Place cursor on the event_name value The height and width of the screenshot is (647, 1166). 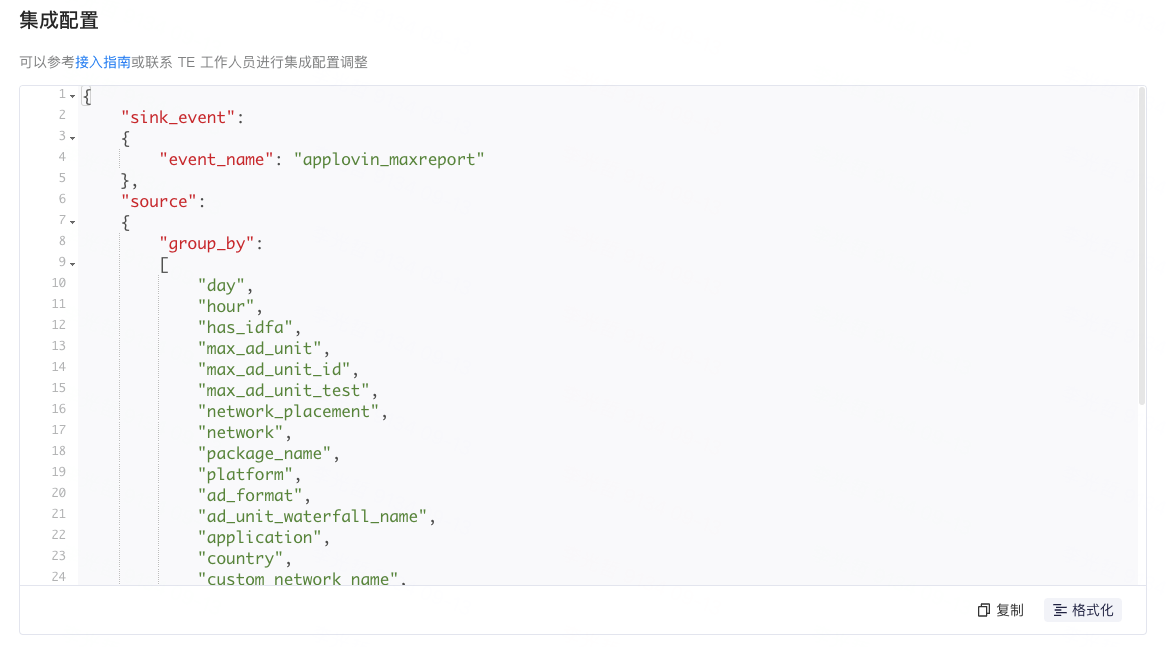[390, 158]
